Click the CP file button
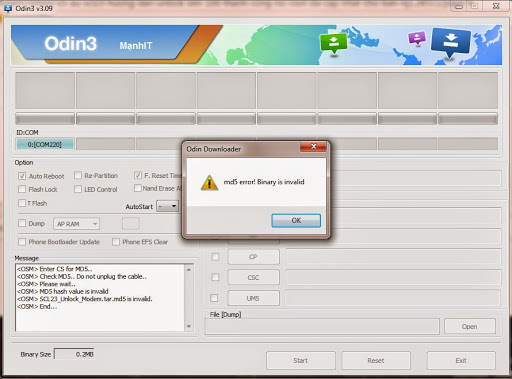 [x=253, y=257]
